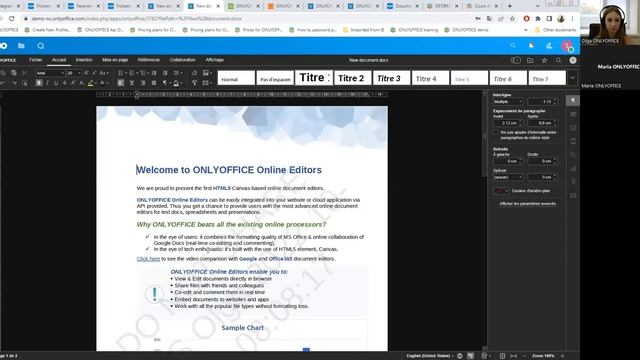
Task: Open line spacing type dropdown Multiple
Action: pyautogui.click(x=508, y=101)
